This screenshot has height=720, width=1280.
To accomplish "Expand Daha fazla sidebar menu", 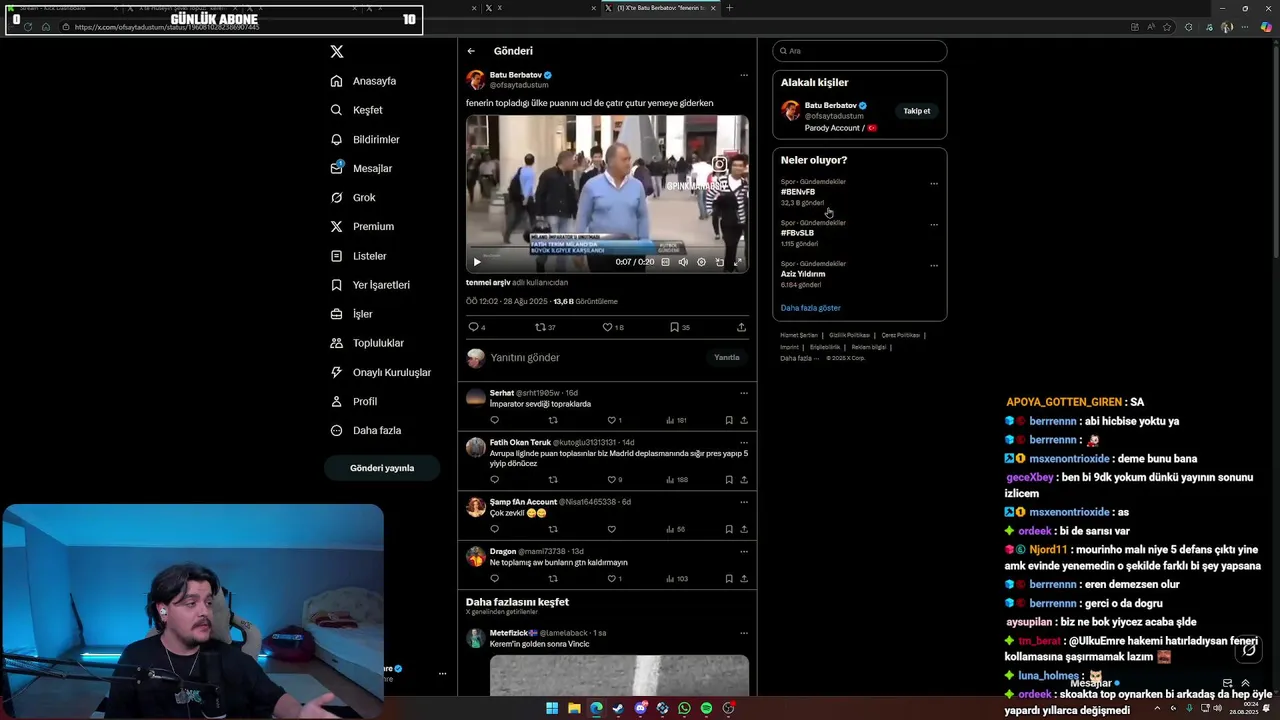I will point(366,430).
